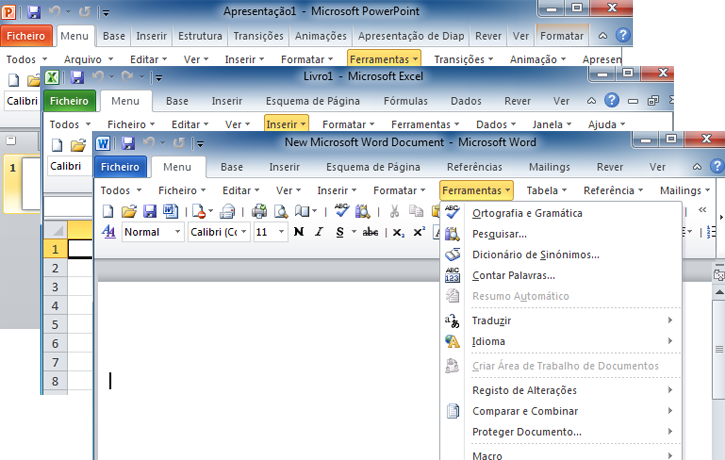Open Excel Ficheiro green tab
The height and width of the screenshot is (460, 725).
pos(69,101)
